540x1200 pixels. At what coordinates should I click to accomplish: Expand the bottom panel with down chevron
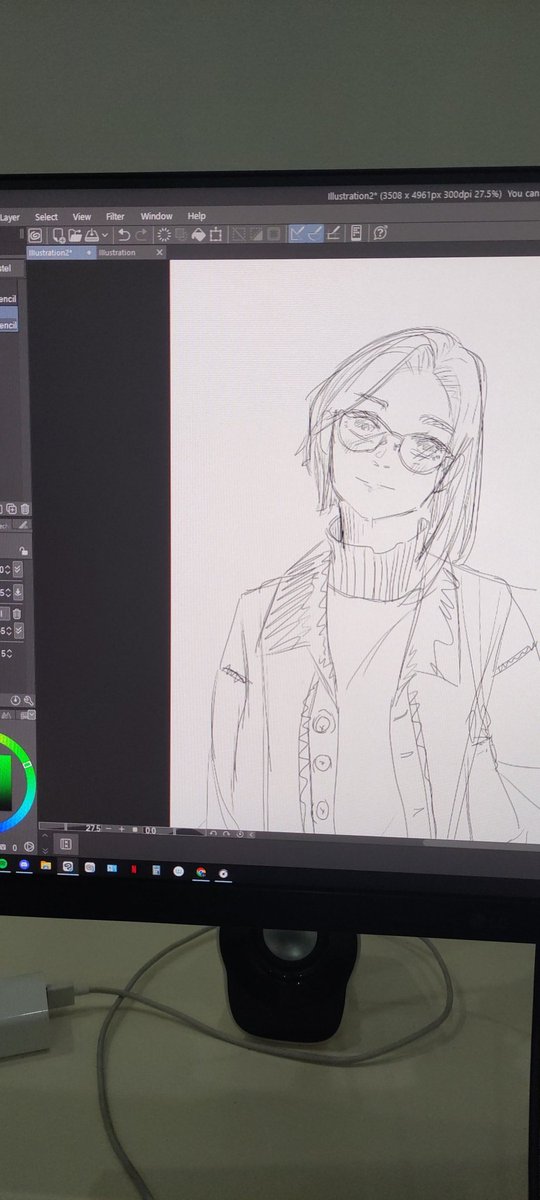pos(44,850)
